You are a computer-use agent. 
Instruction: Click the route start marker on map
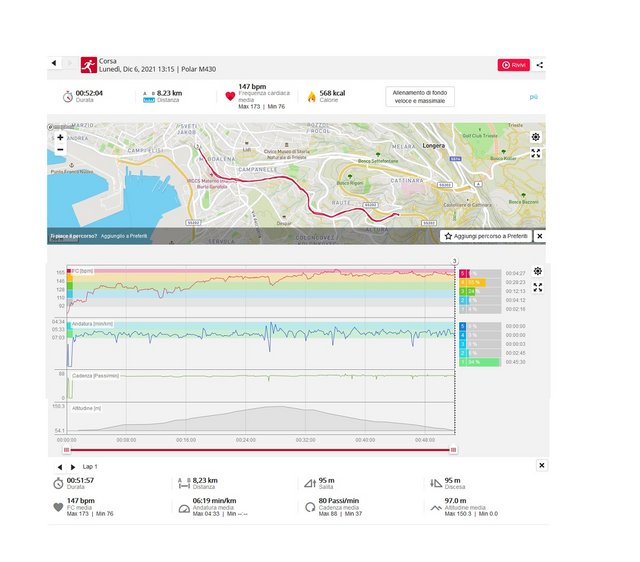[x=197, y=146]
